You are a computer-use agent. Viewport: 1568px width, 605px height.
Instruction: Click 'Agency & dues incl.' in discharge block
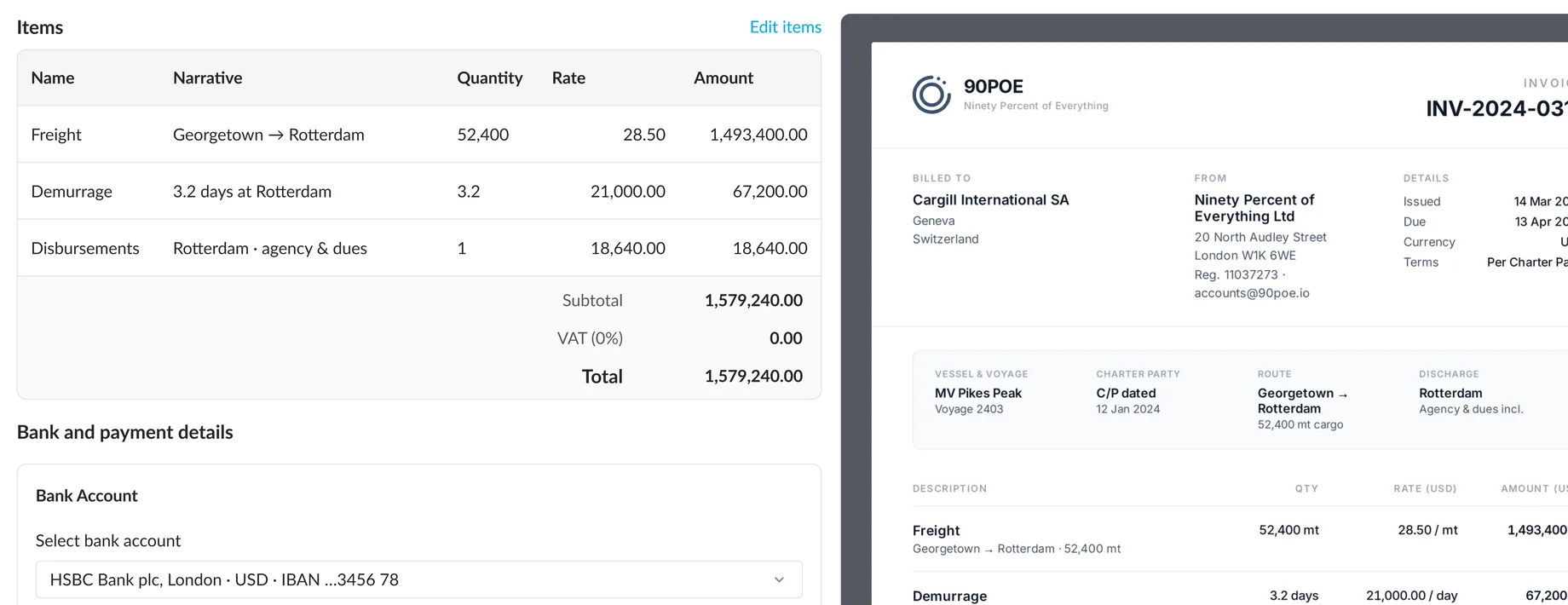tap(1471, 409)
